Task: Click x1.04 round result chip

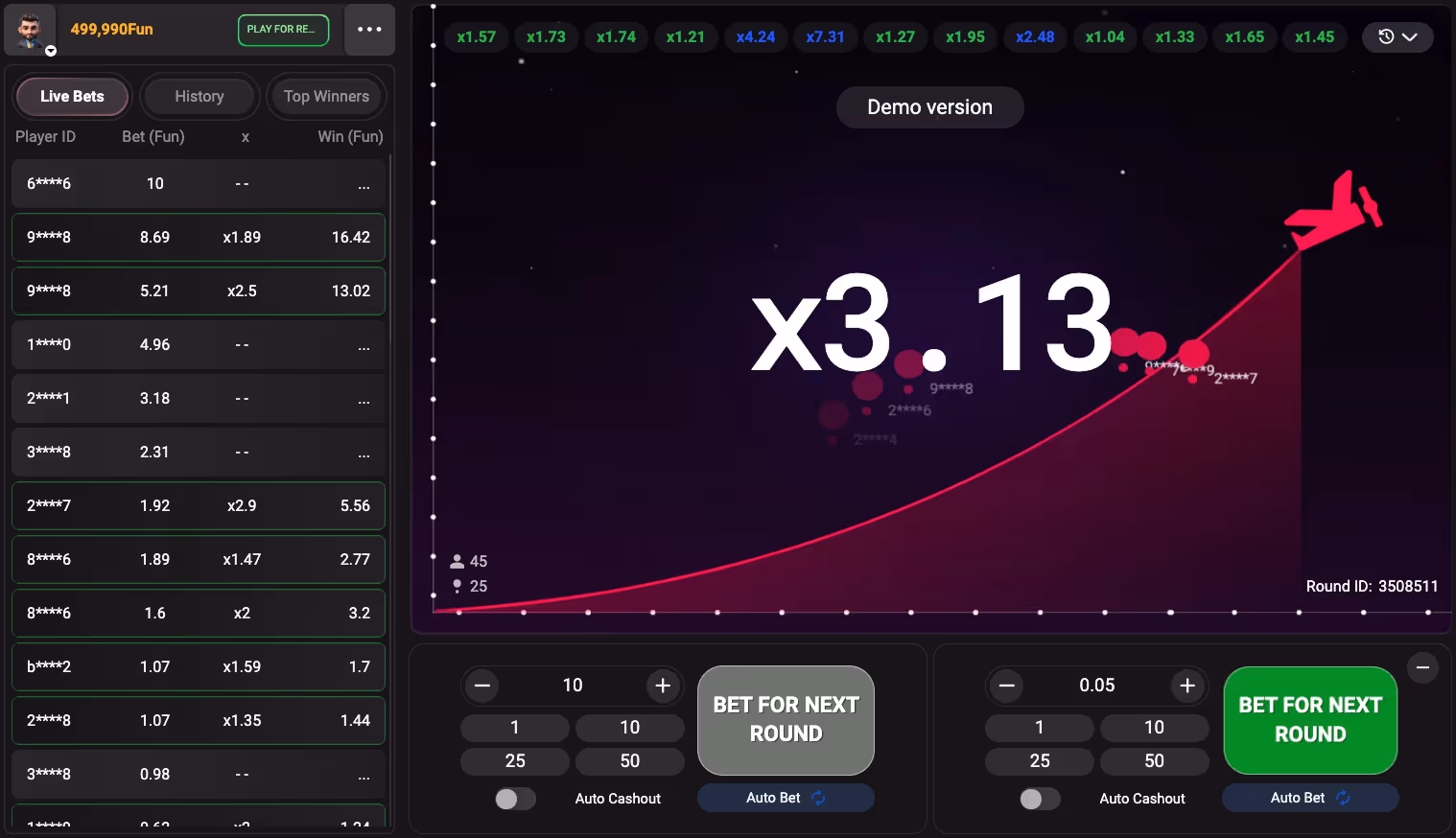Action: 1105,37
